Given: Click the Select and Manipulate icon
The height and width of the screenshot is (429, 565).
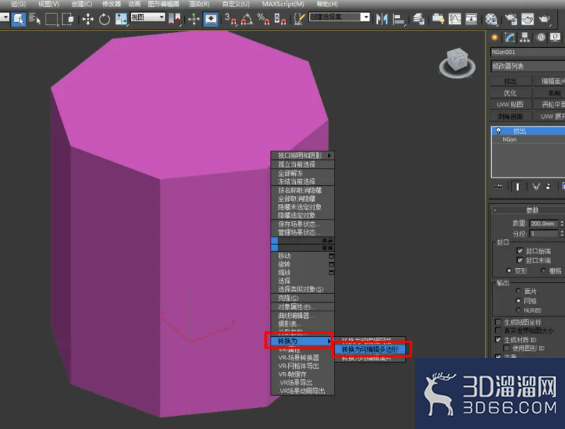Looking at the screenshot, I should coord(194,19).
